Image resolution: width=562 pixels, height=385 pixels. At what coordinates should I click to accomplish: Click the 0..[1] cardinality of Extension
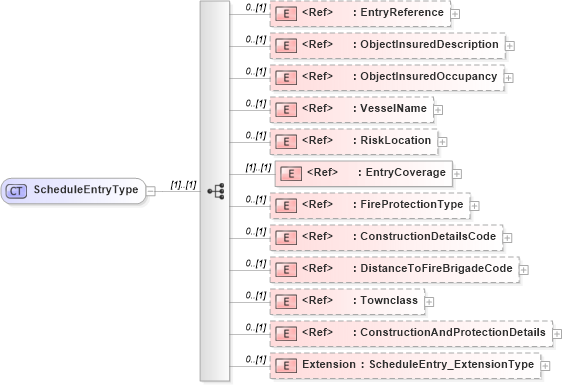[256, 360]
